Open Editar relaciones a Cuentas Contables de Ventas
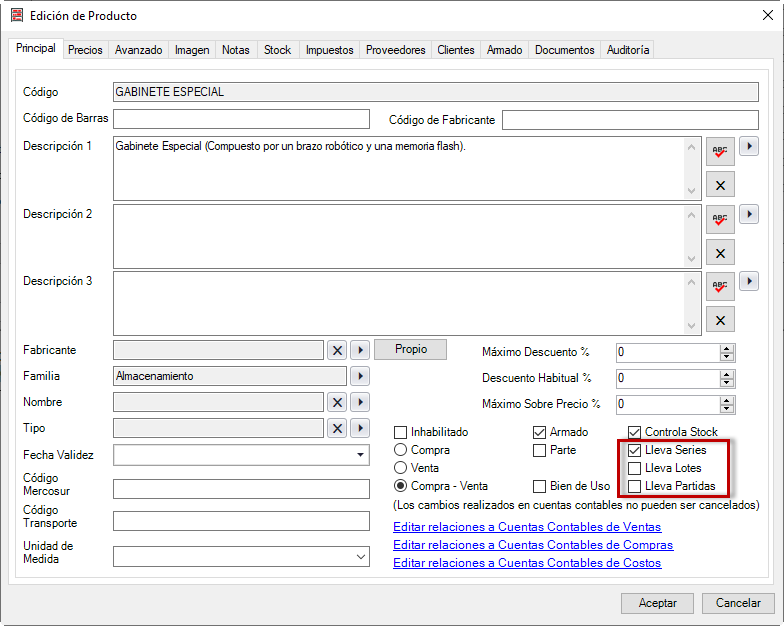This screenshot has height=626, width=784. click(527, 527)
